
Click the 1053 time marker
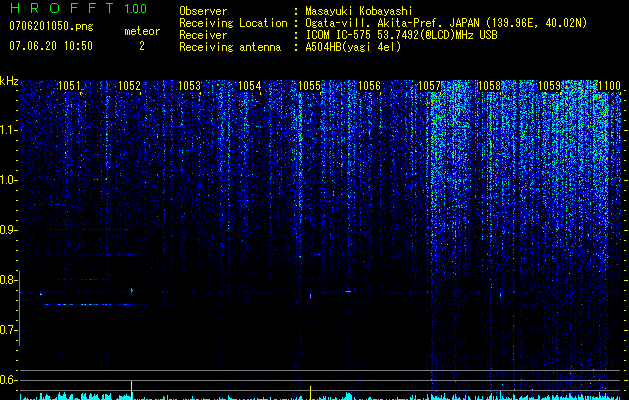tap(189, 86)
